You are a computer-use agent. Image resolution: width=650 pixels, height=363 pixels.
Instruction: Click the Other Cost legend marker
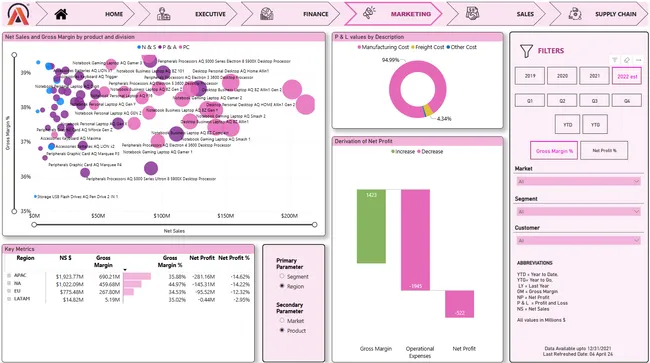pos(448,47)
